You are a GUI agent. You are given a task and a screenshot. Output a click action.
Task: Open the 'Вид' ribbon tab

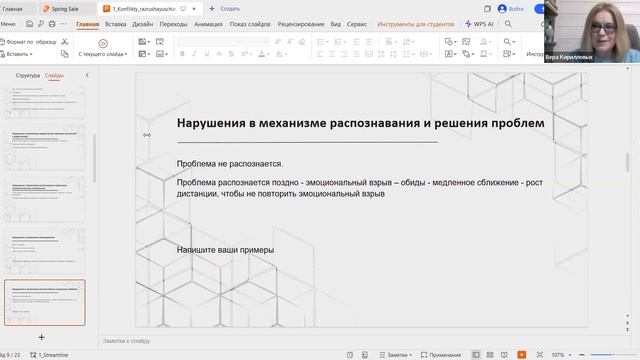(x=336, y=24)
